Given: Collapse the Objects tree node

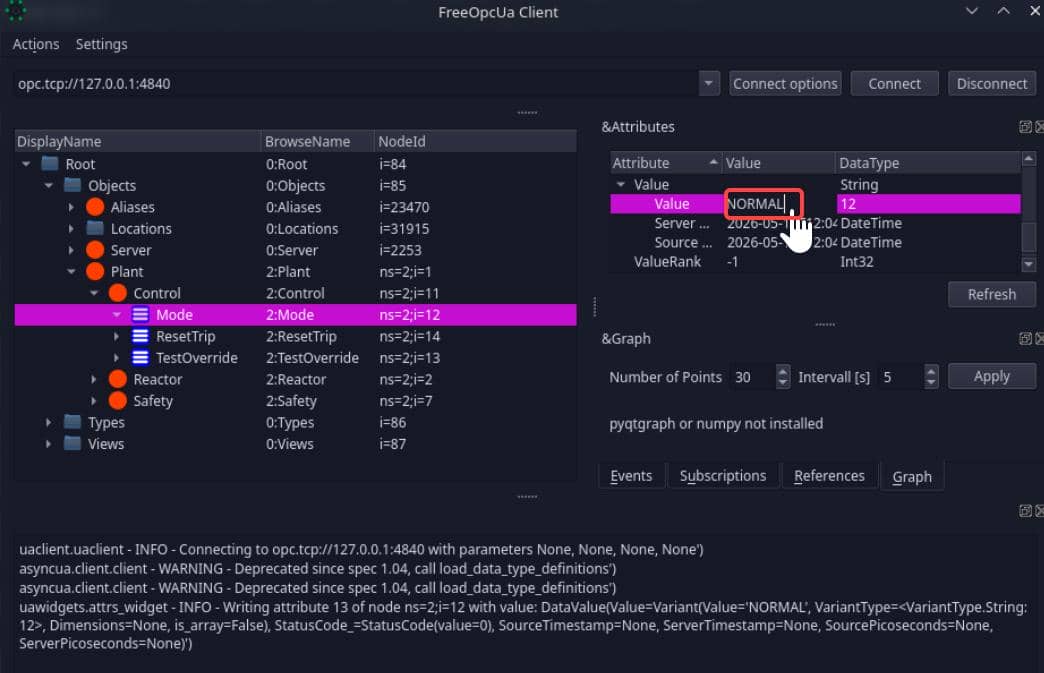Looking at the screenshot, I should 49,185.
